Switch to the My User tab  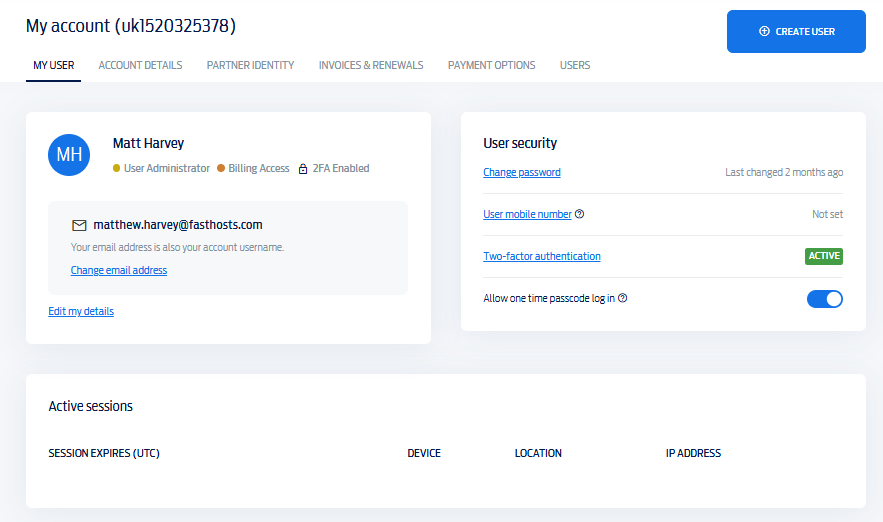53,65
